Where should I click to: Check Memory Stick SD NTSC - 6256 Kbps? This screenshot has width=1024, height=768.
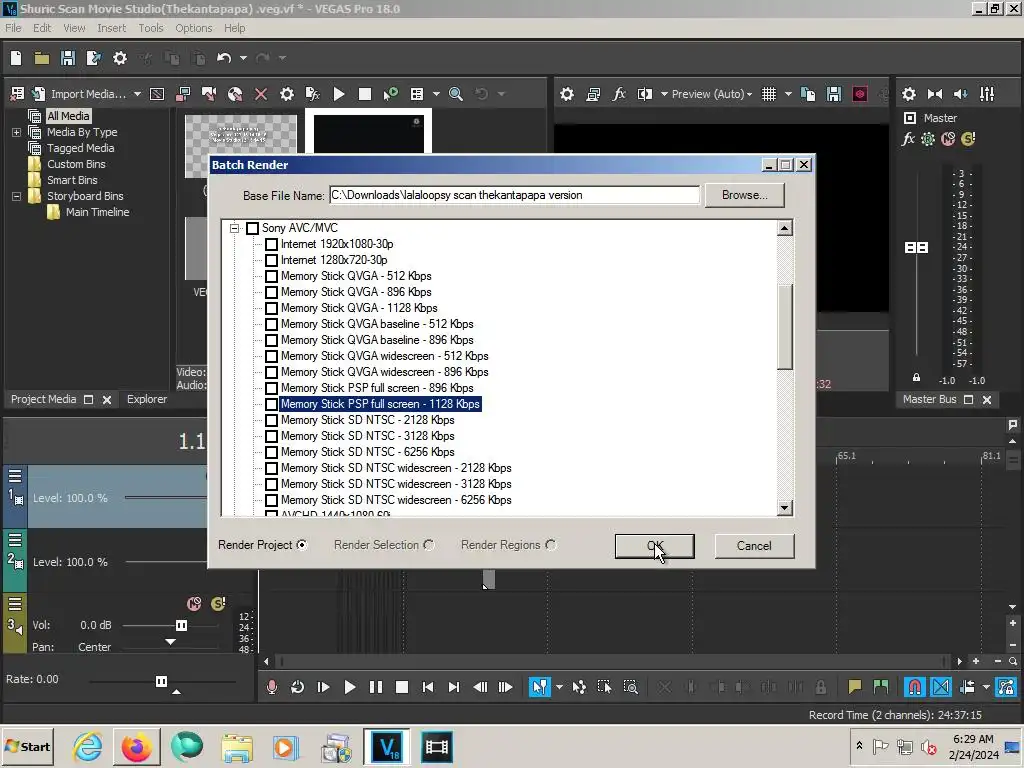271,452
